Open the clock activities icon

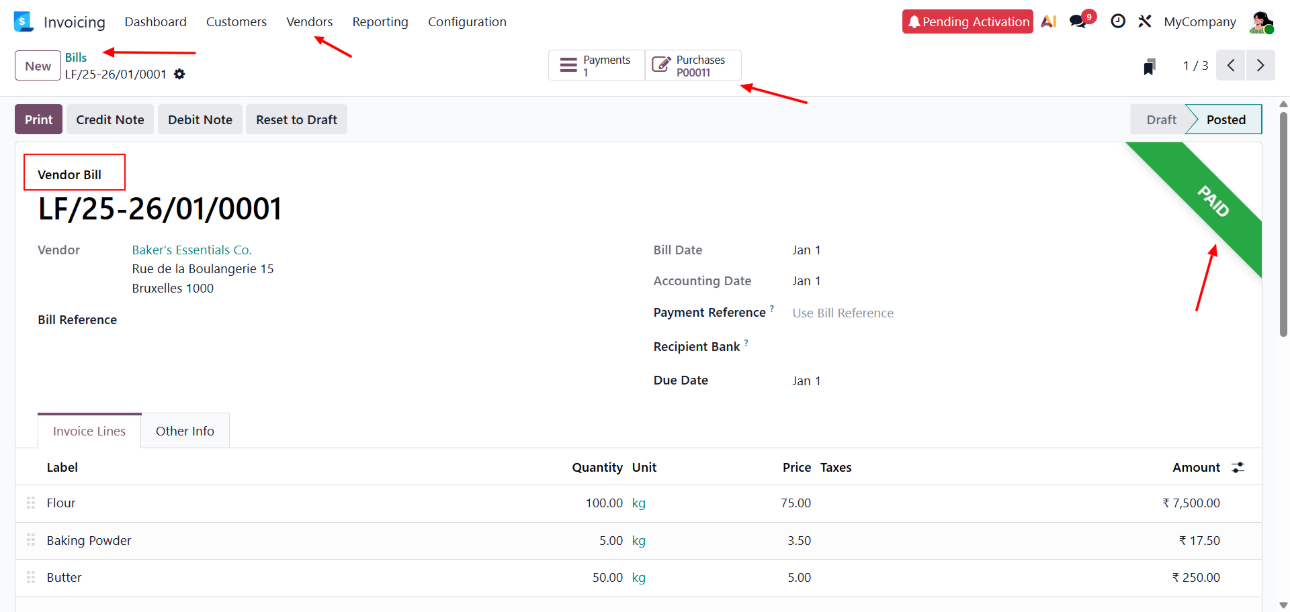pos(1118,21)
